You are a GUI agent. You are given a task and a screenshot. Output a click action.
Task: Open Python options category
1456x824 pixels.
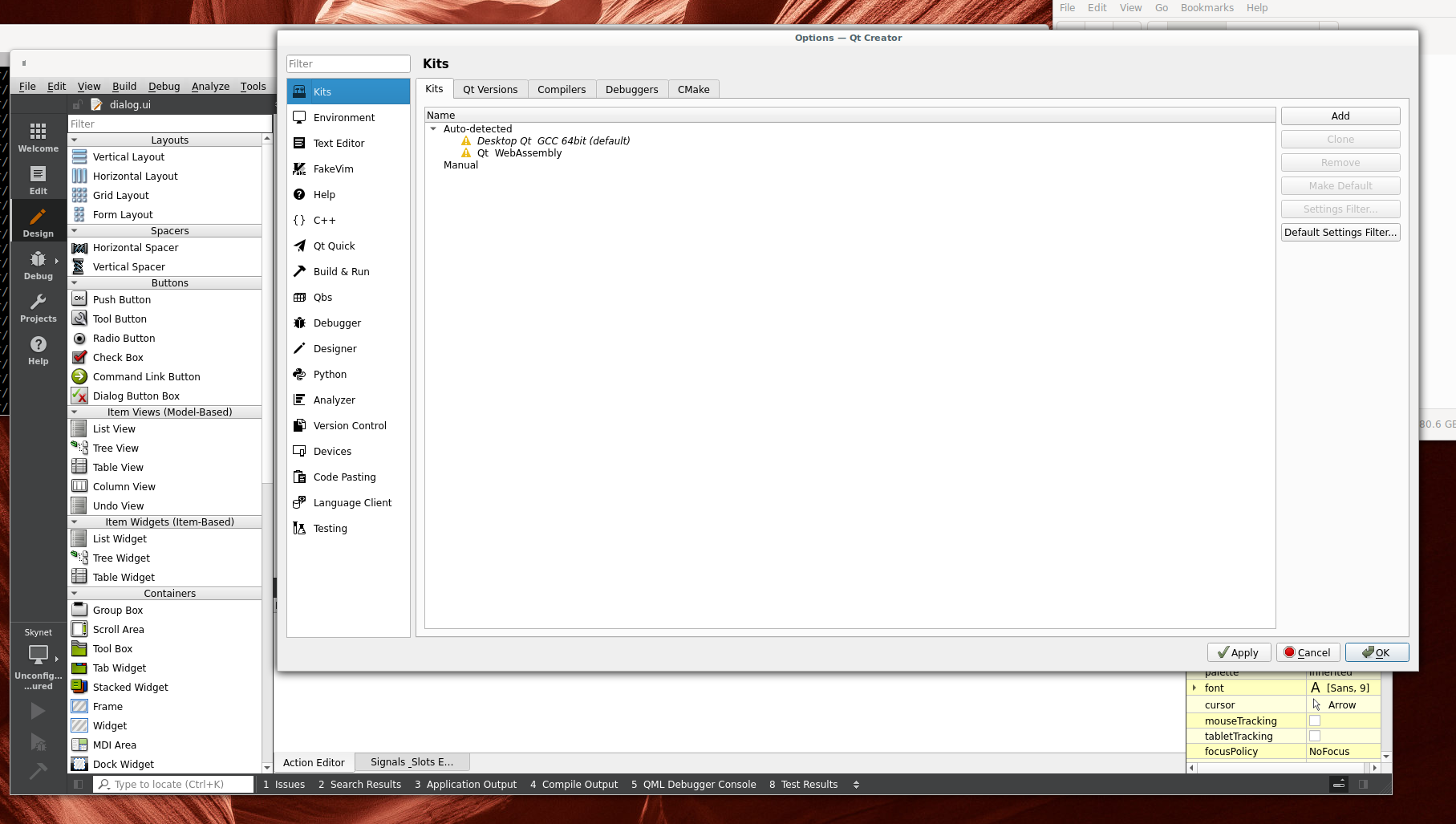(348, 374)
